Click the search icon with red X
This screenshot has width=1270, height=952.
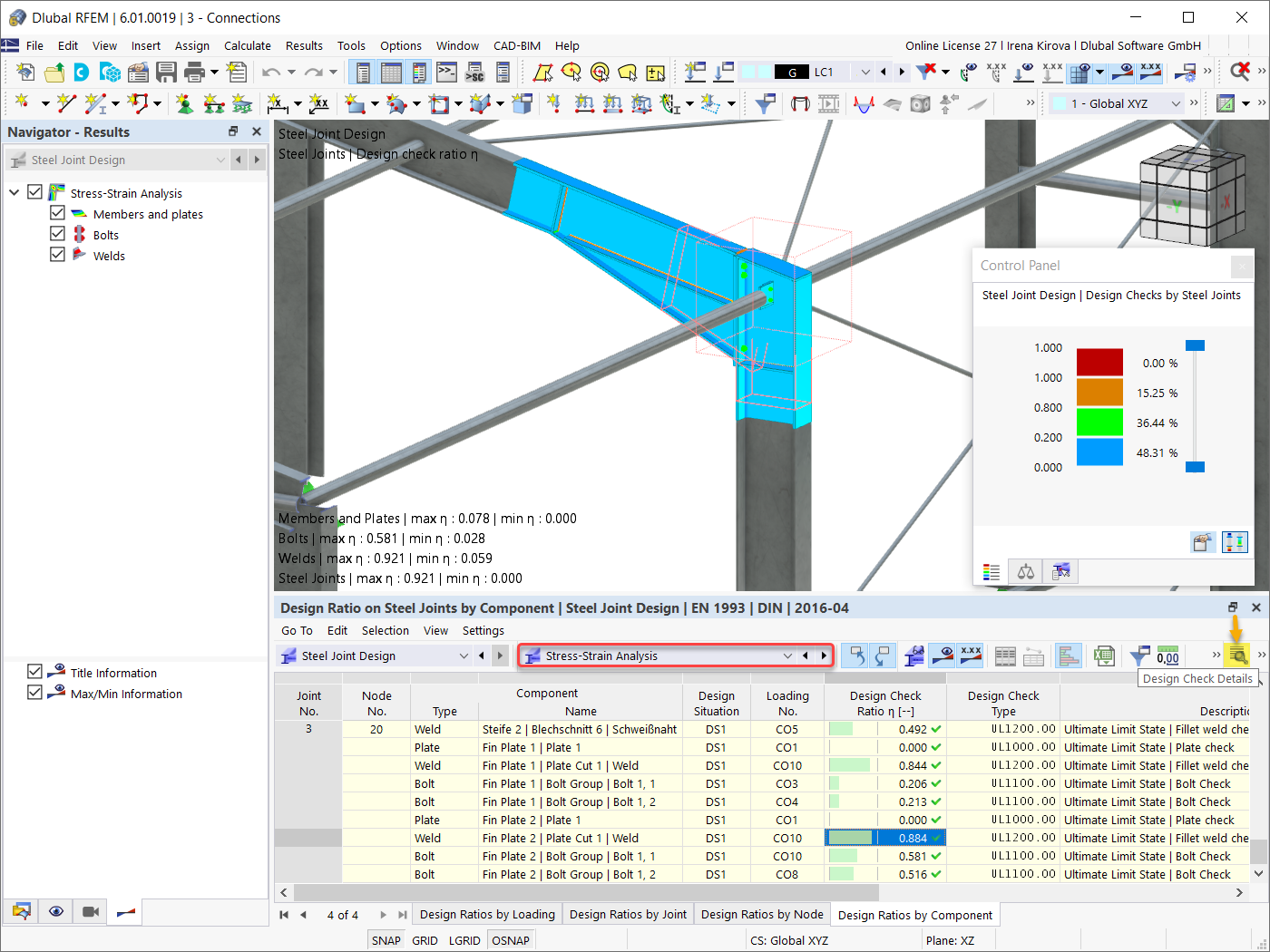click(1240, 72)
